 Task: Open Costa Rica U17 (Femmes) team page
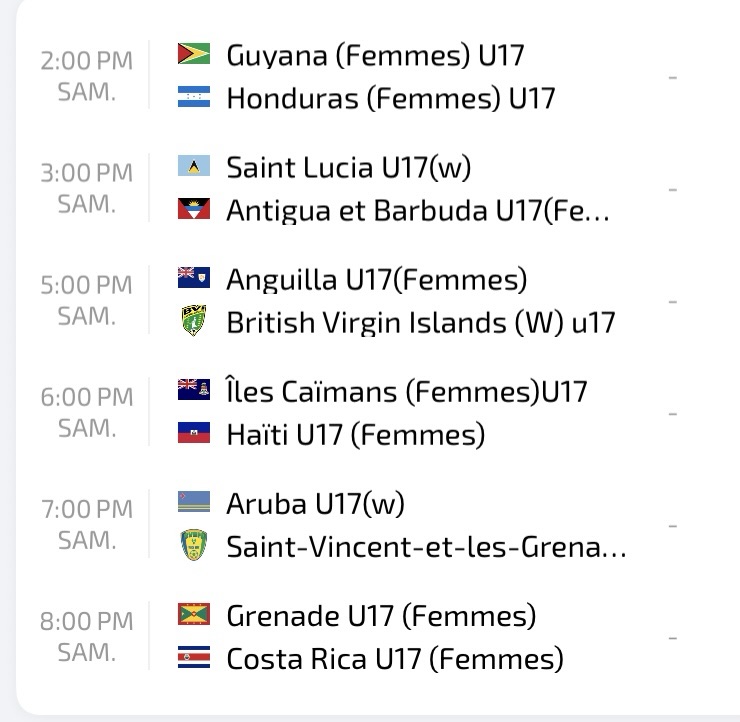[394, 658]
